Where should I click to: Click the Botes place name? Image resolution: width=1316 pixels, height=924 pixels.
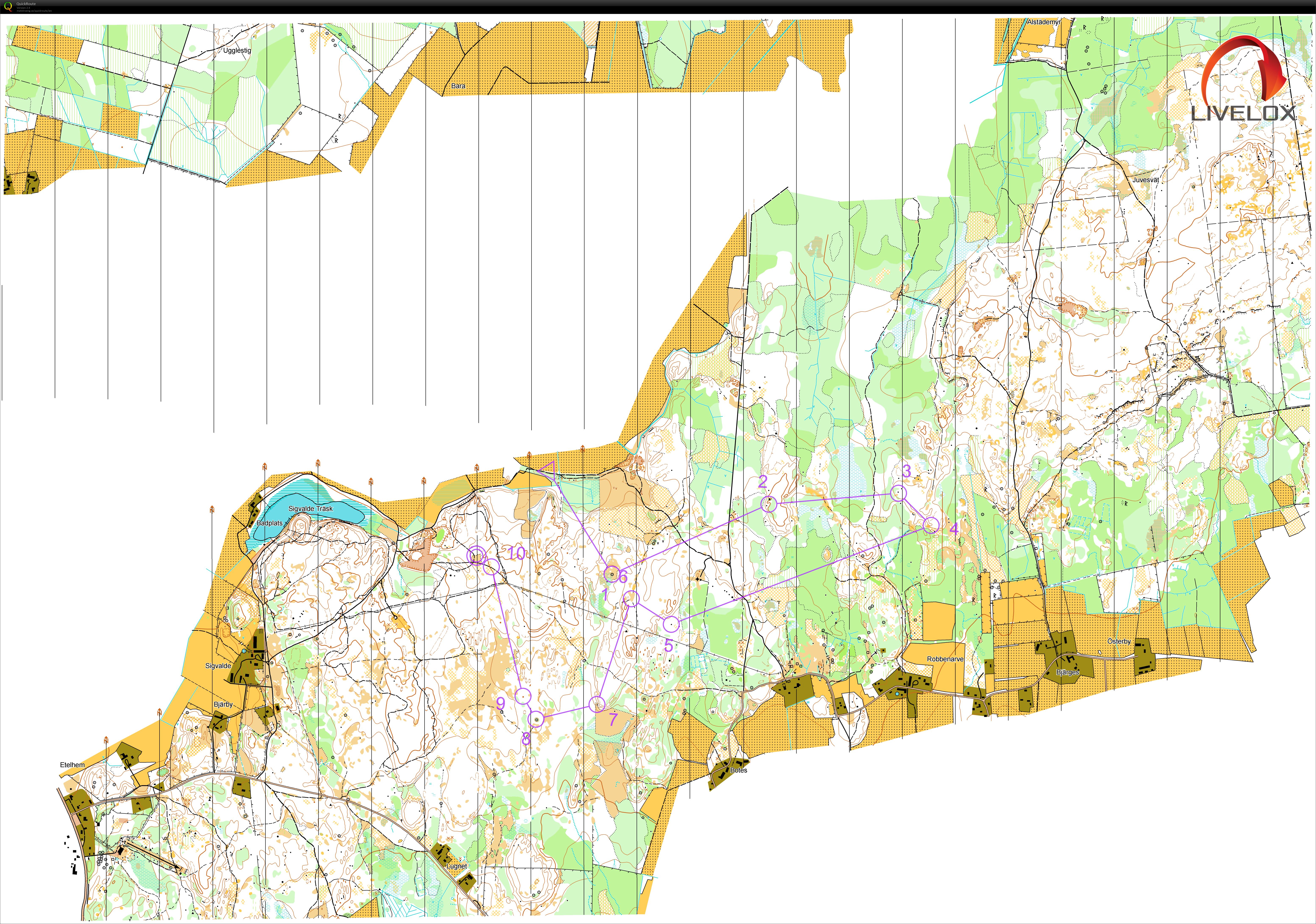click(x=739, y=770)
